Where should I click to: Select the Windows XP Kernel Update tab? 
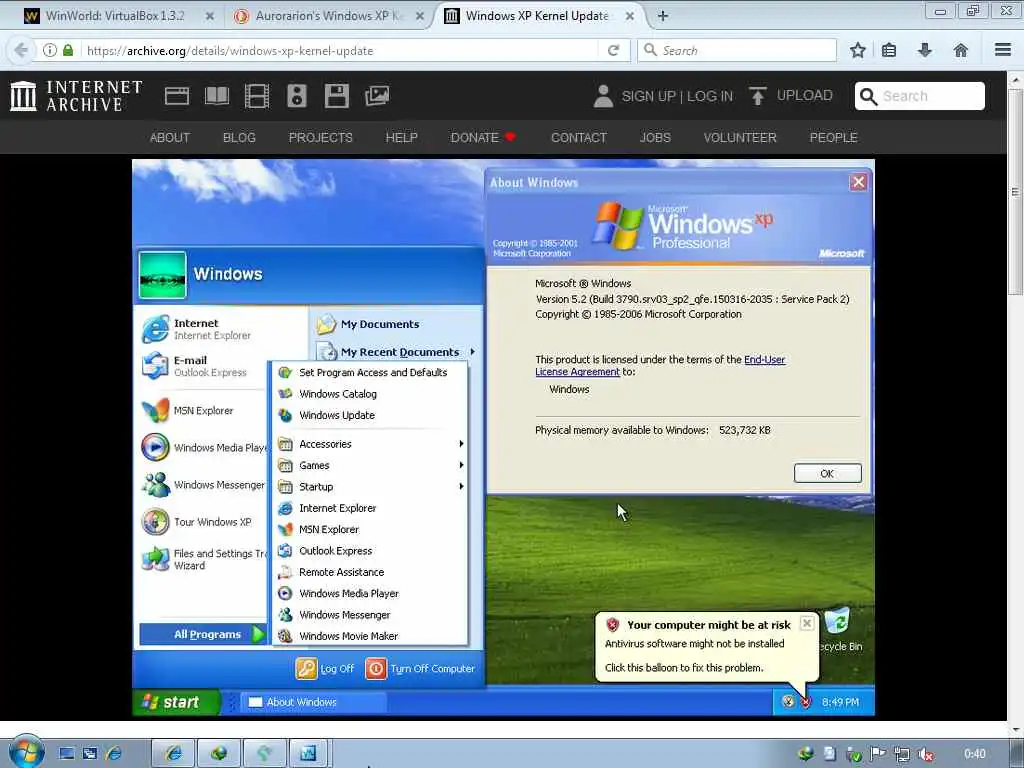pyautogui.click(x=537, y=16)
